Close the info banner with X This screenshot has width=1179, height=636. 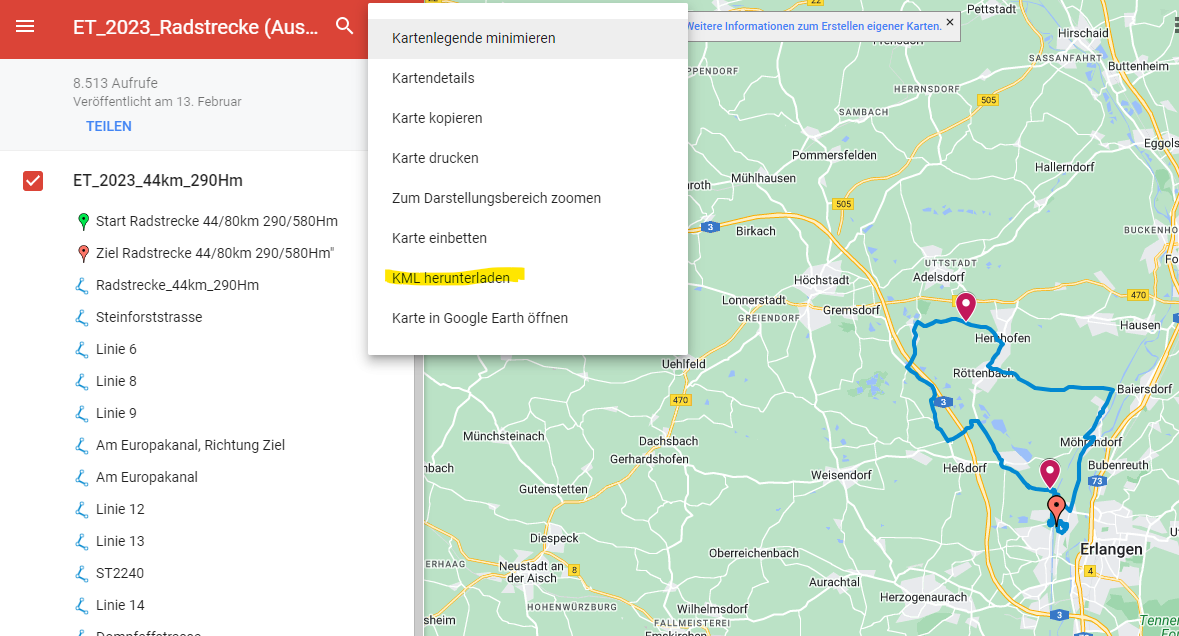949,21
